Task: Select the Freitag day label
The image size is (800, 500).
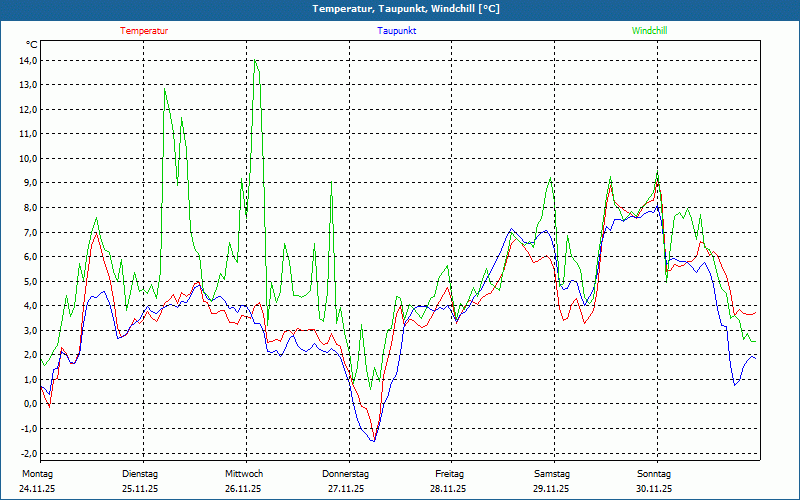Action: (450, 474)
